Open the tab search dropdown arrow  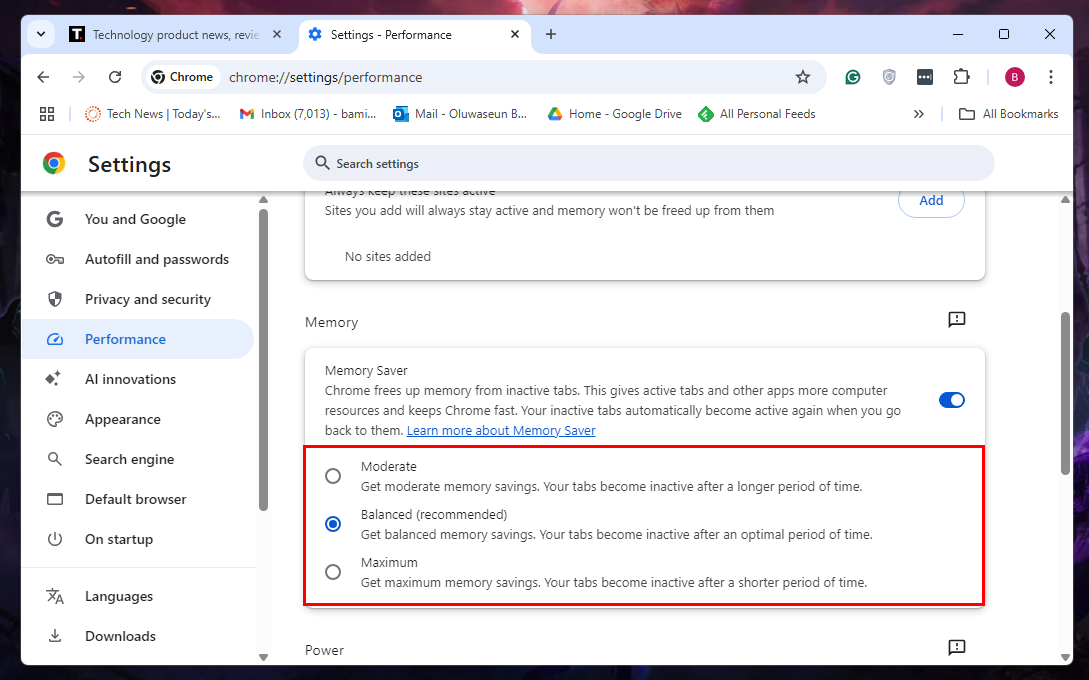(41, 34)
